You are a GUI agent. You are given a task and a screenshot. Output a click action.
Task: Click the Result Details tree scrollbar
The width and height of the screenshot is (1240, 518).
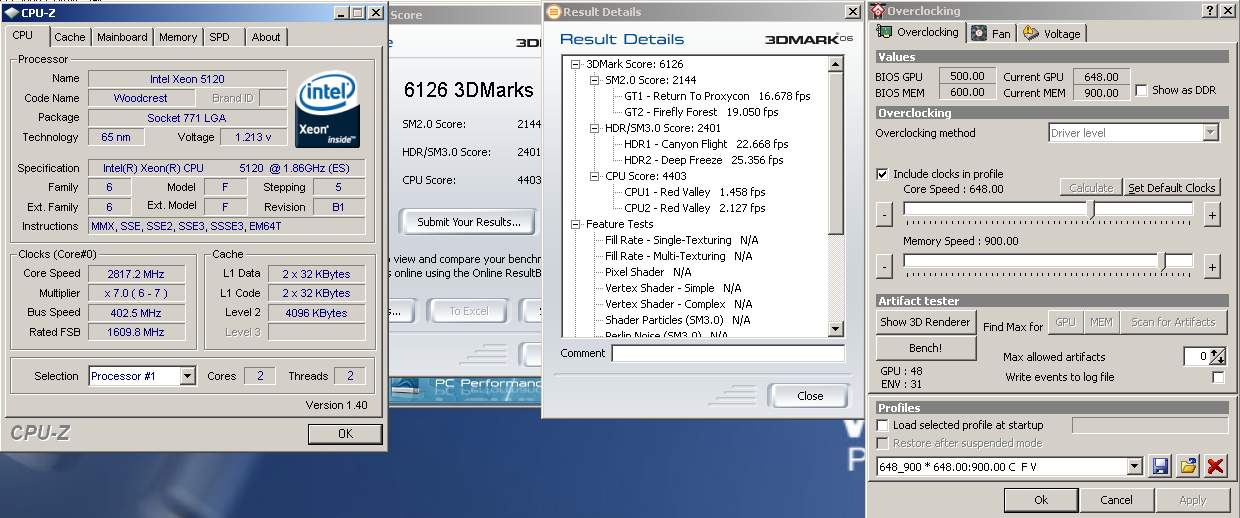pos(836,196)
